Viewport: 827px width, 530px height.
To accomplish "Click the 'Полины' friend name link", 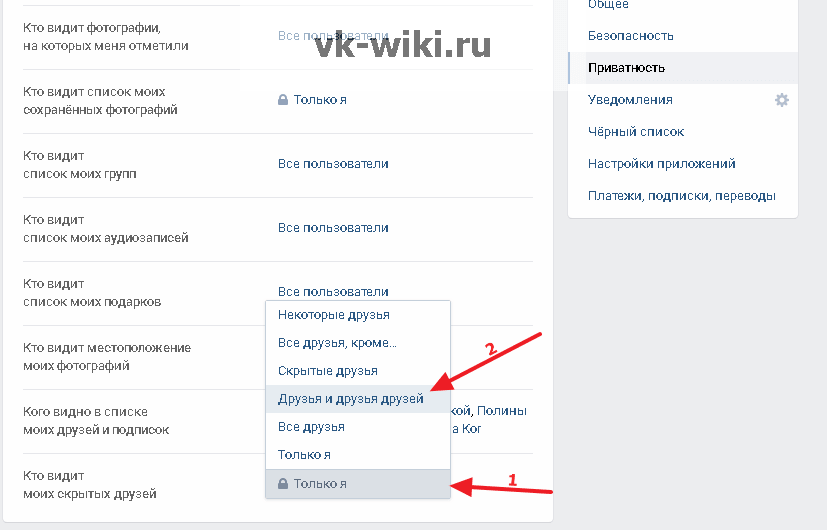I will (x=502, y=411).
